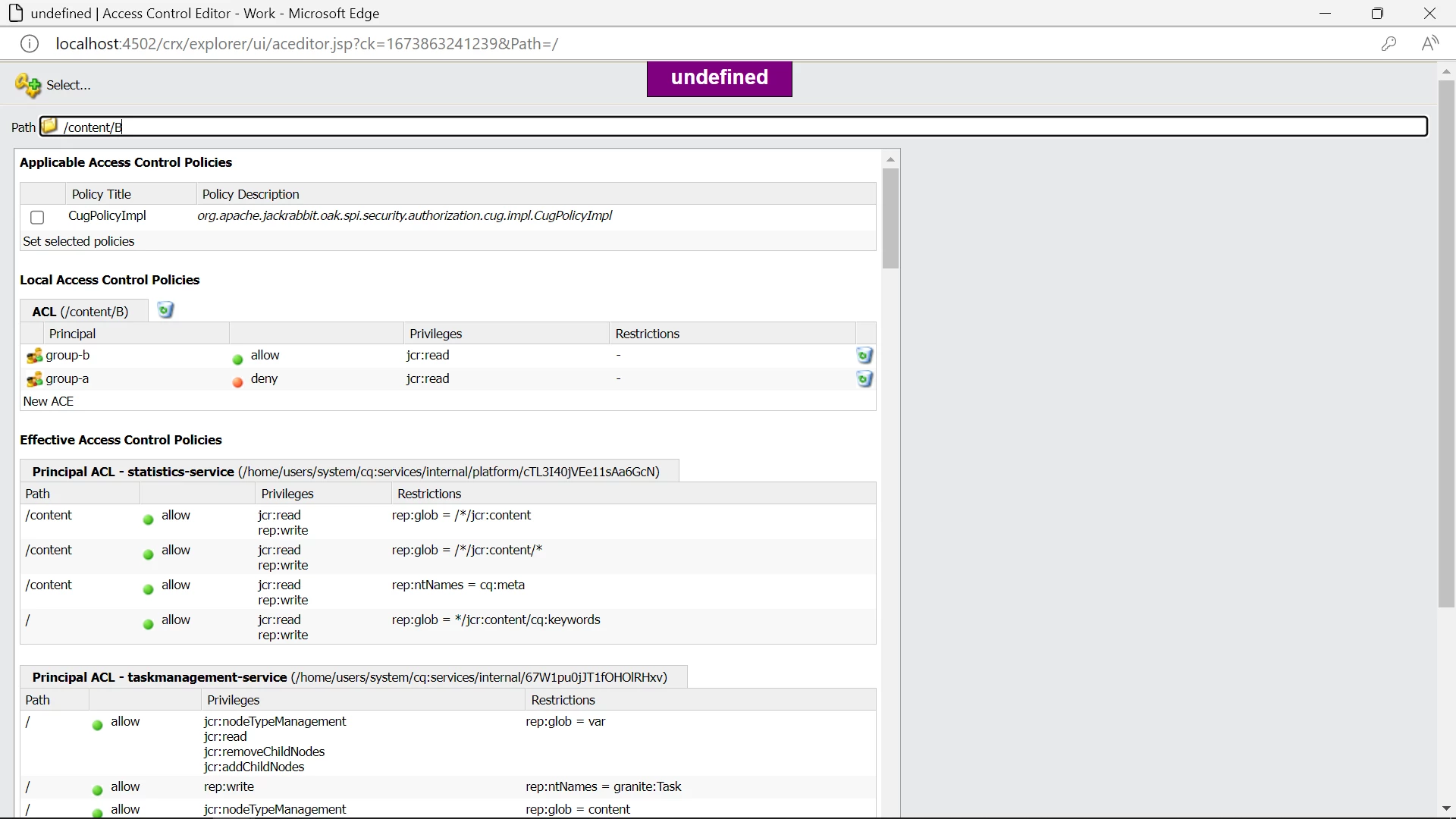Click the Read aloud icon in address bar
This screenshot has width=1456, height=819.
click(1429, 44)
